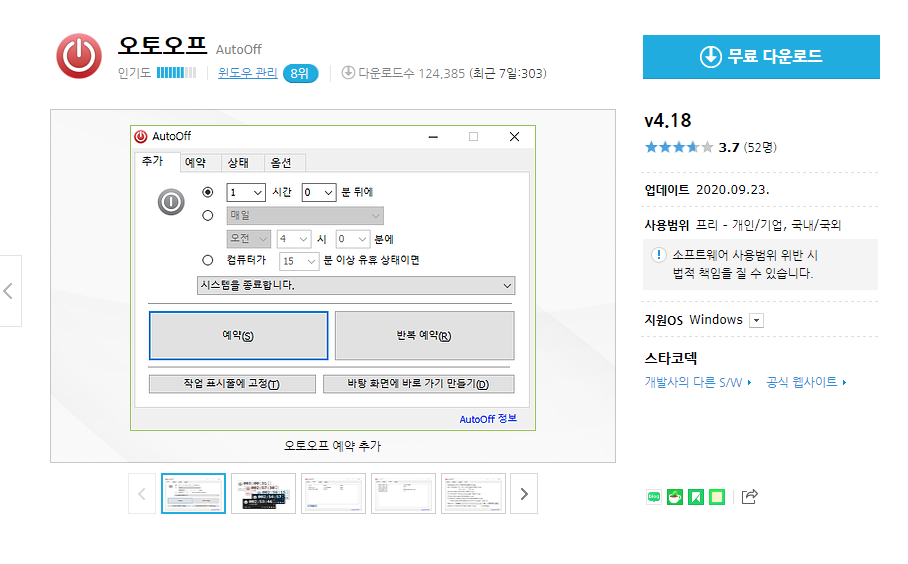908x564 pixels.
Task: Select the second dark timer thumbnail
Action: coord(263,493)
